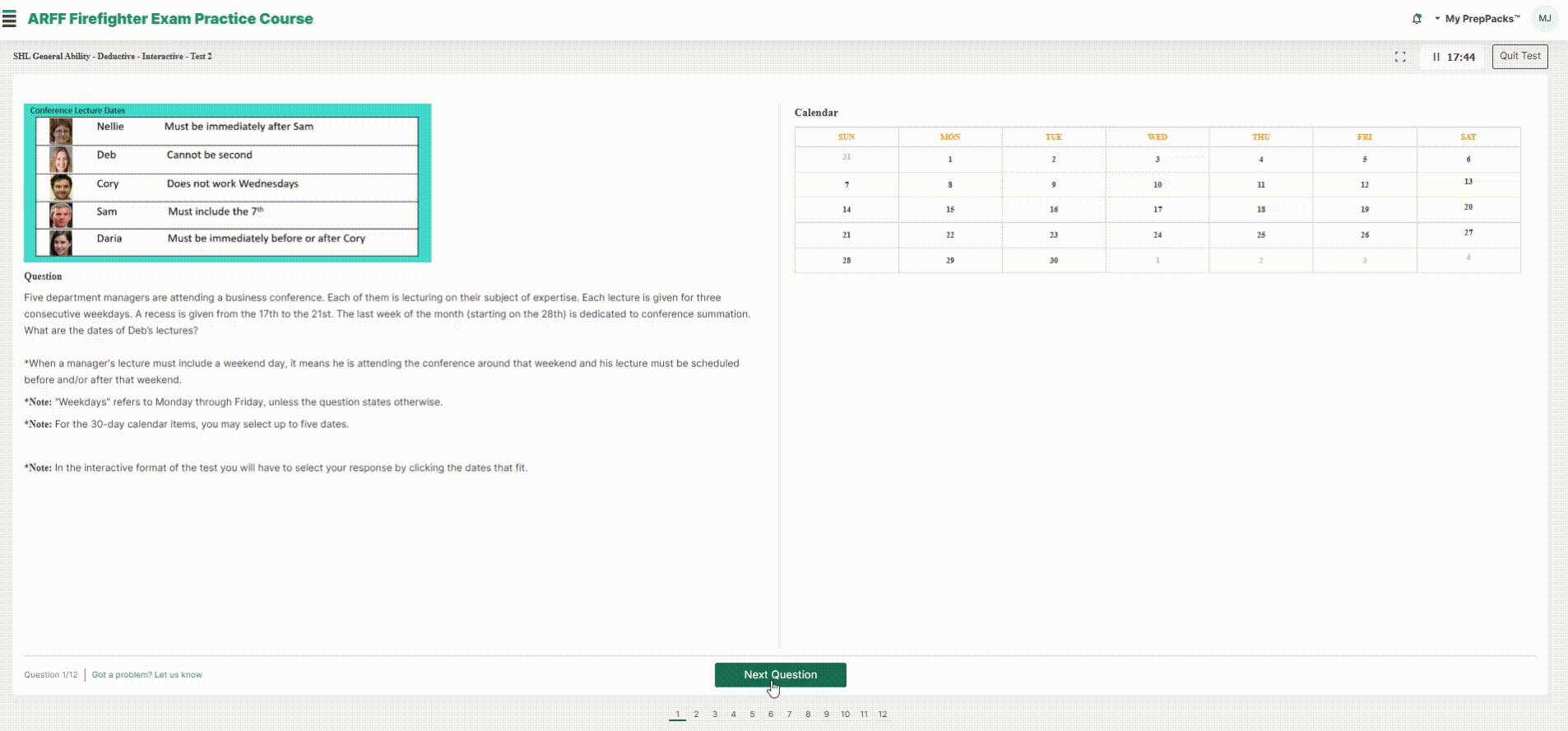Select calendar date 11 on the calendar
Viewport: 1568px width, 731px height.
[1261, 185]
